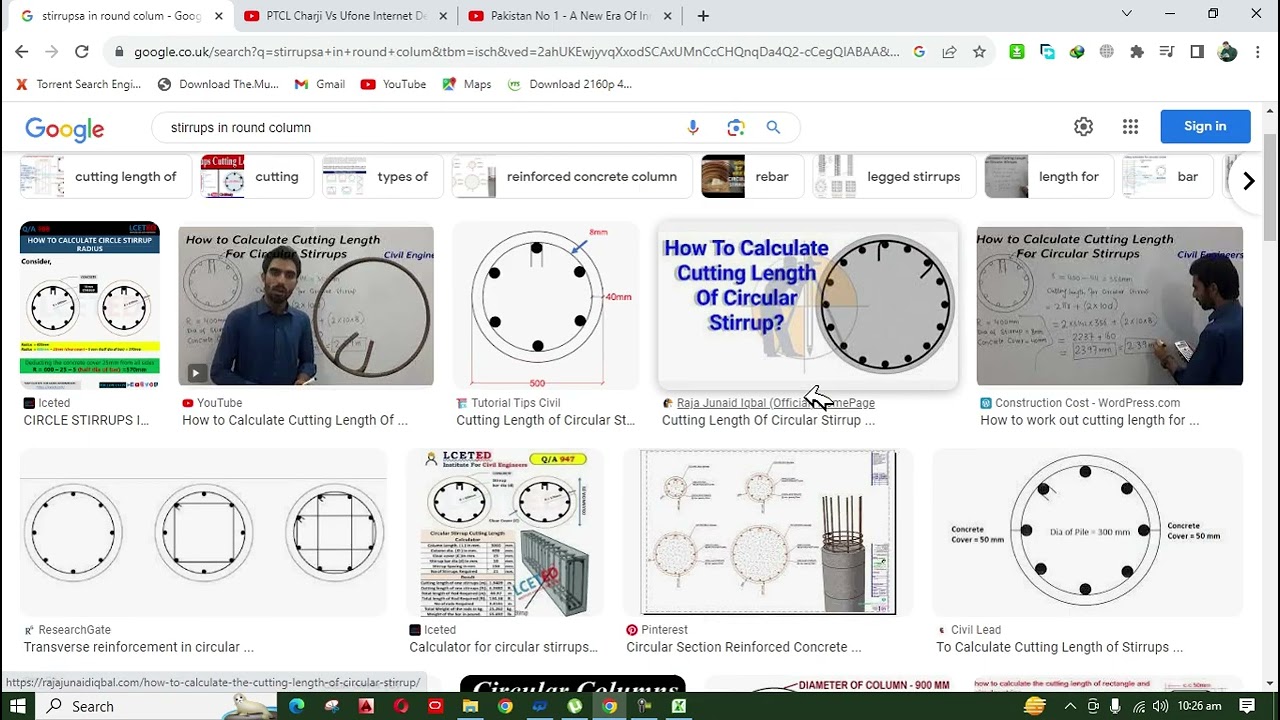This screenshot has height=720, width=1280.
Task: Close the PTCL Charji Vs Ufone tab
Action: 443,16
